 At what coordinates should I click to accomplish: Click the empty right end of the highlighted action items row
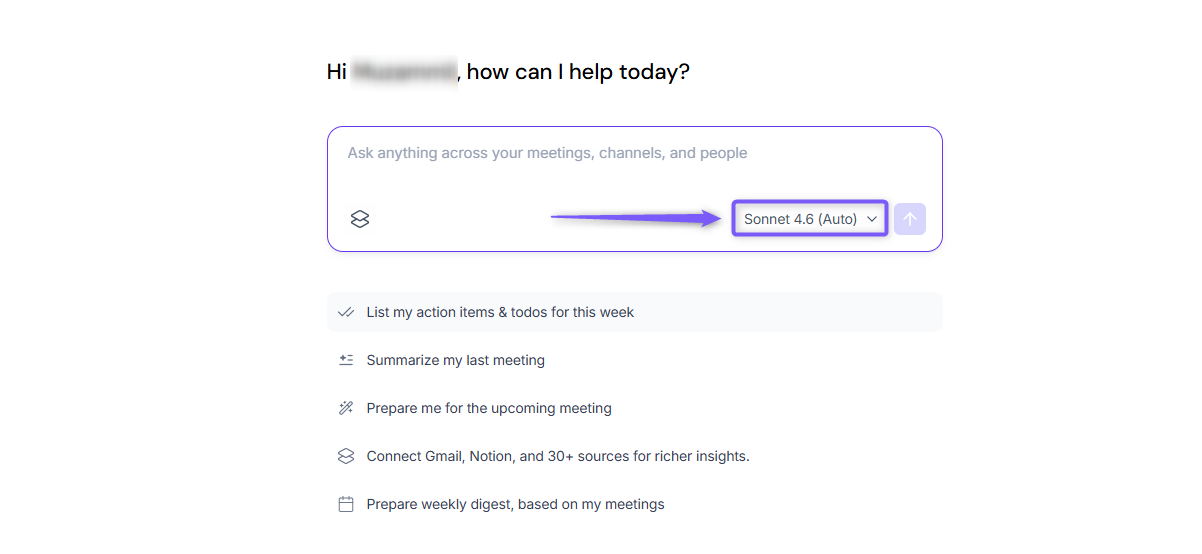790,312
